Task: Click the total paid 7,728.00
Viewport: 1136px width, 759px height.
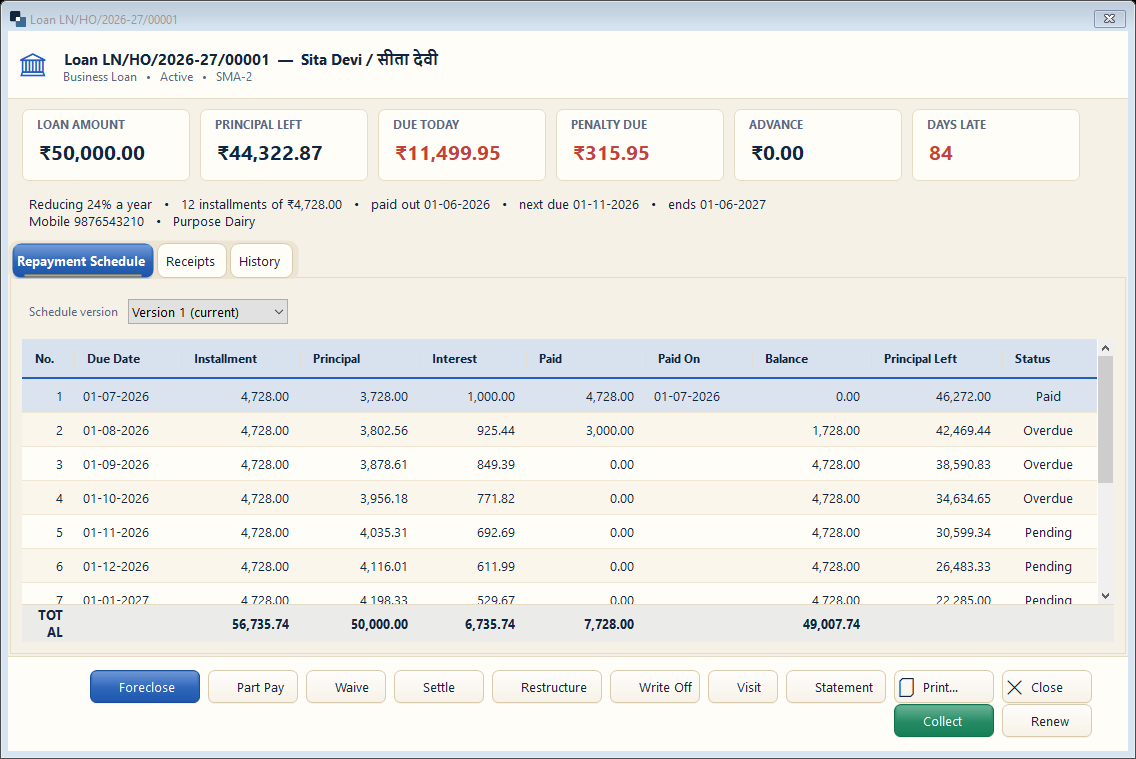Action: pos(609,624)
